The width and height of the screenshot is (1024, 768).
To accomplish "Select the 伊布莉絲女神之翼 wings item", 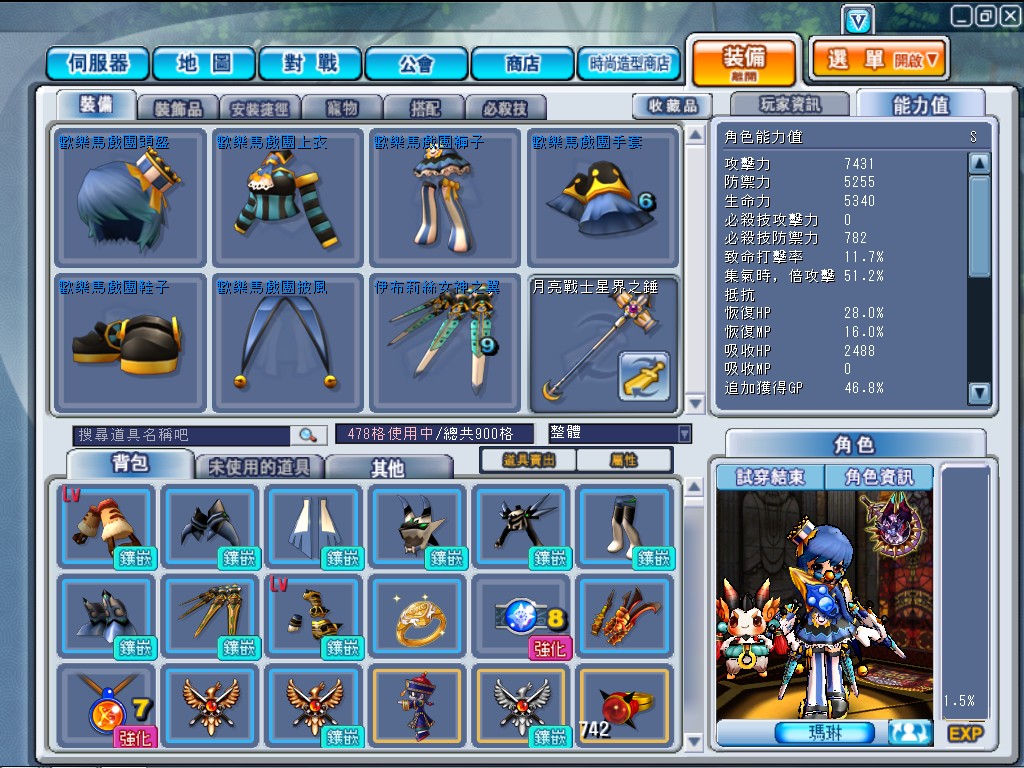I will tap(445, 344).
